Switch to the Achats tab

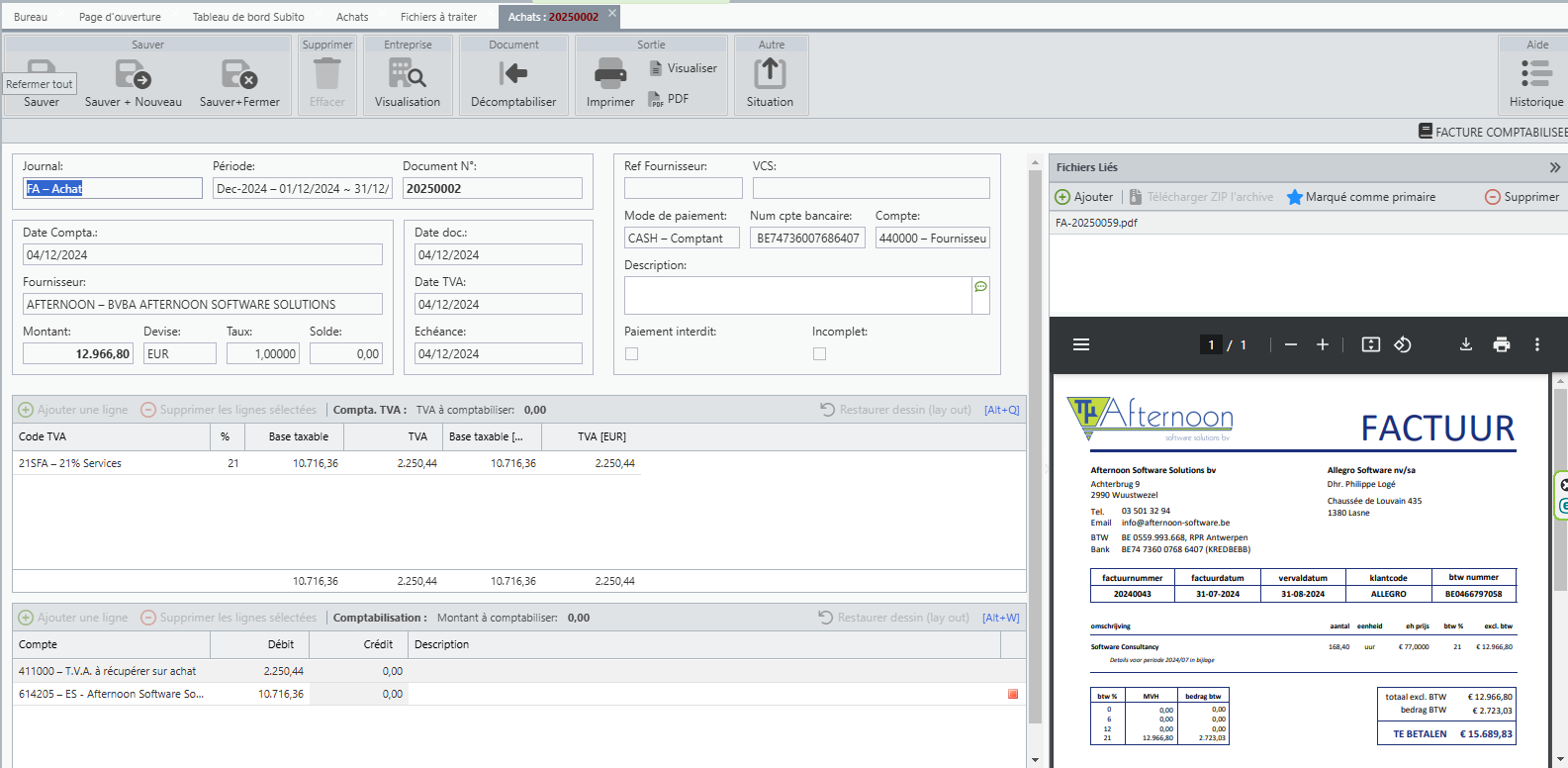click(x=352, y=17)
